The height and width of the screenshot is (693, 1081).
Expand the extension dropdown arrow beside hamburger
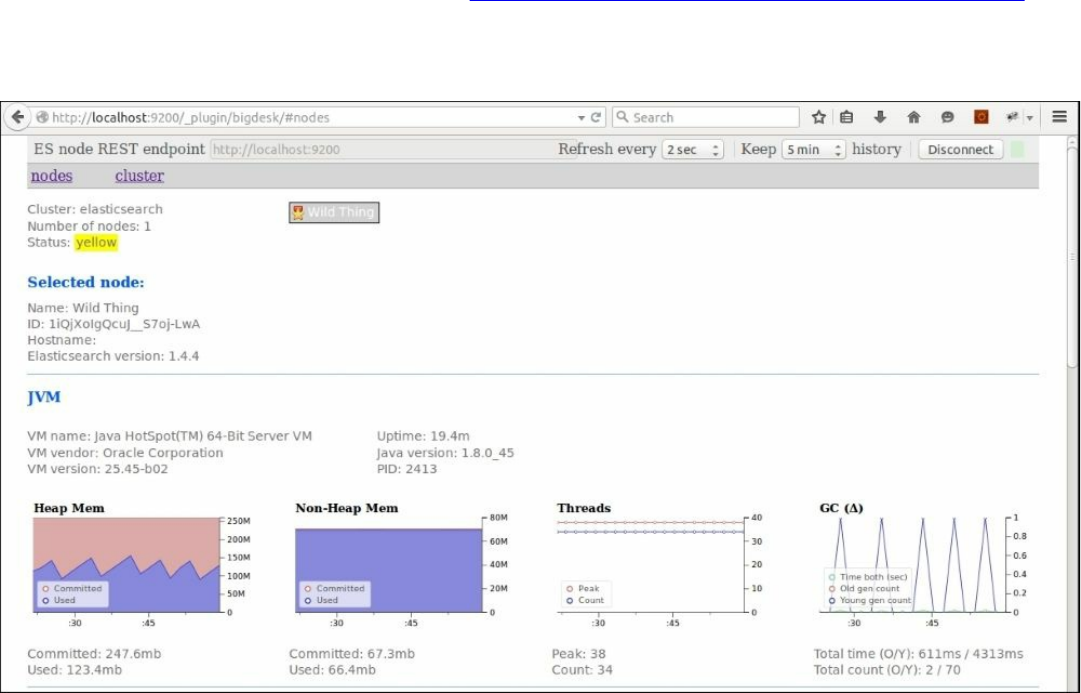tap(1029, 118)
